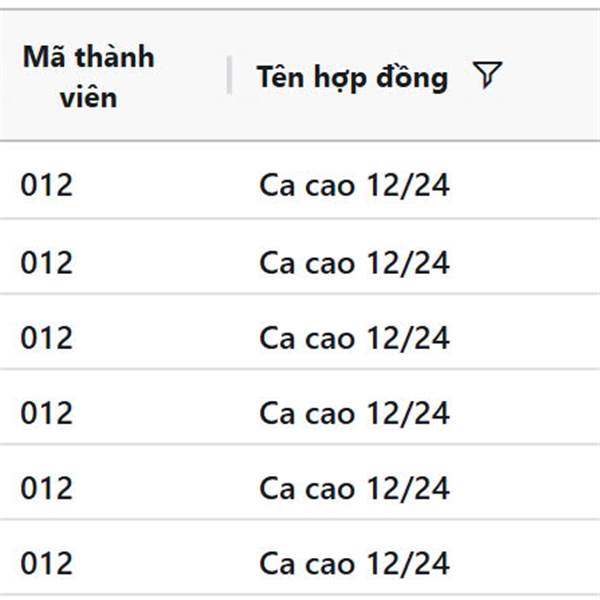This screenshot has width=600, height=600.
Task: Select Ca cao 12/24 in the first row
Action: [x=354, y=186]
